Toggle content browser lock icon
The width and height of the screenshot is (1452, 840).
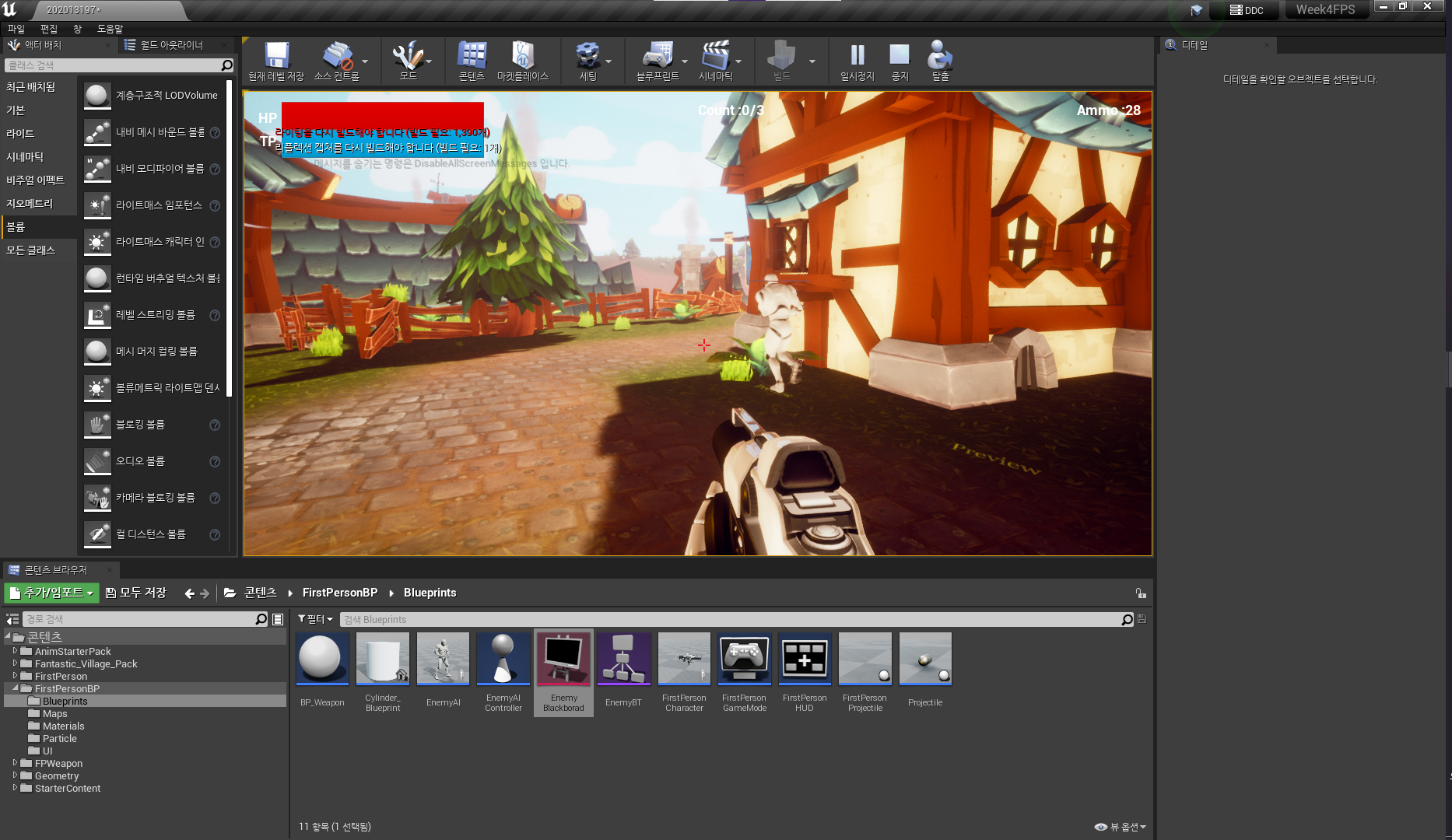(1140, 593)
